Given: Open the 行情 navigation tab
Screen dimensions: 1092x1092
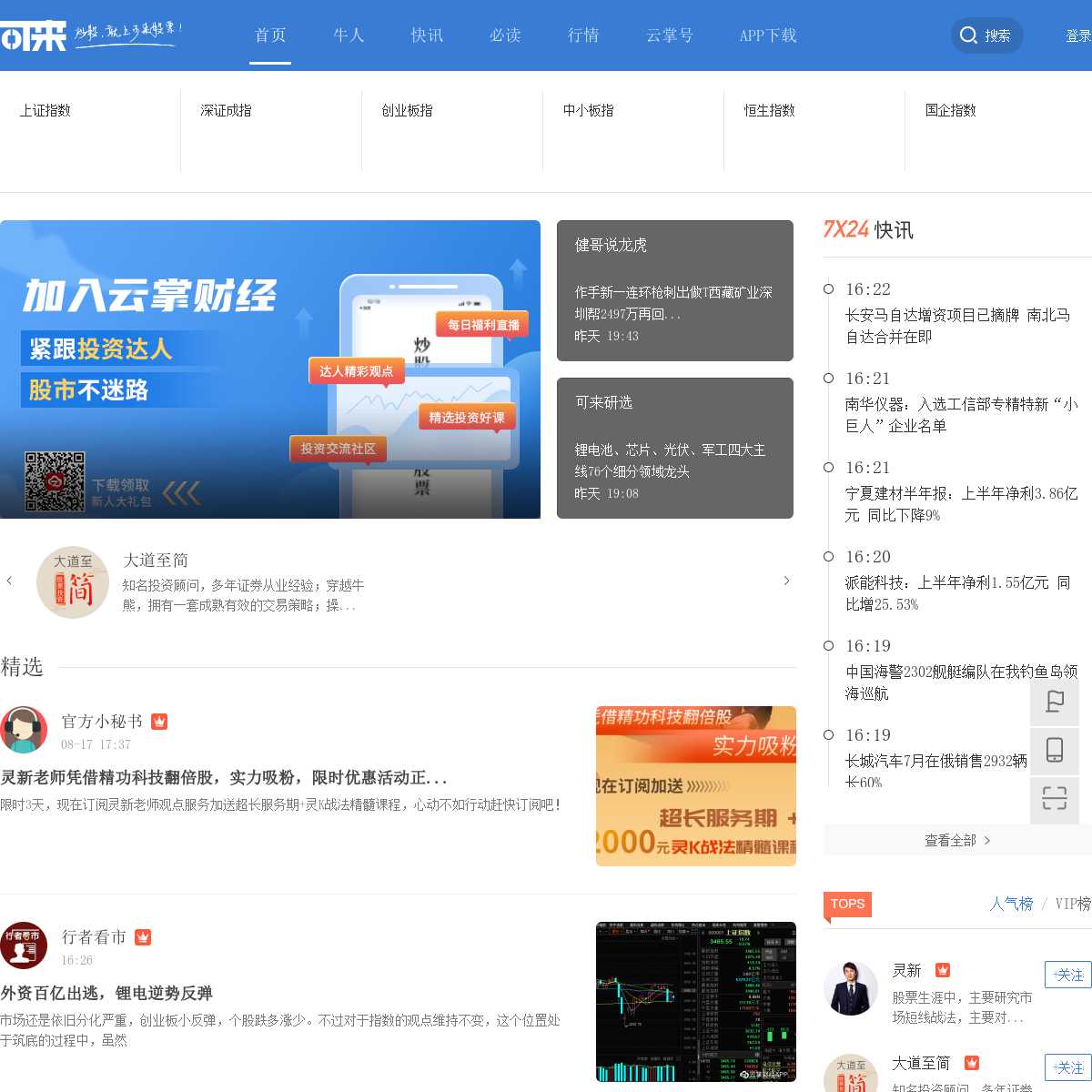Looking at the screenshot, I should point(583,35).
